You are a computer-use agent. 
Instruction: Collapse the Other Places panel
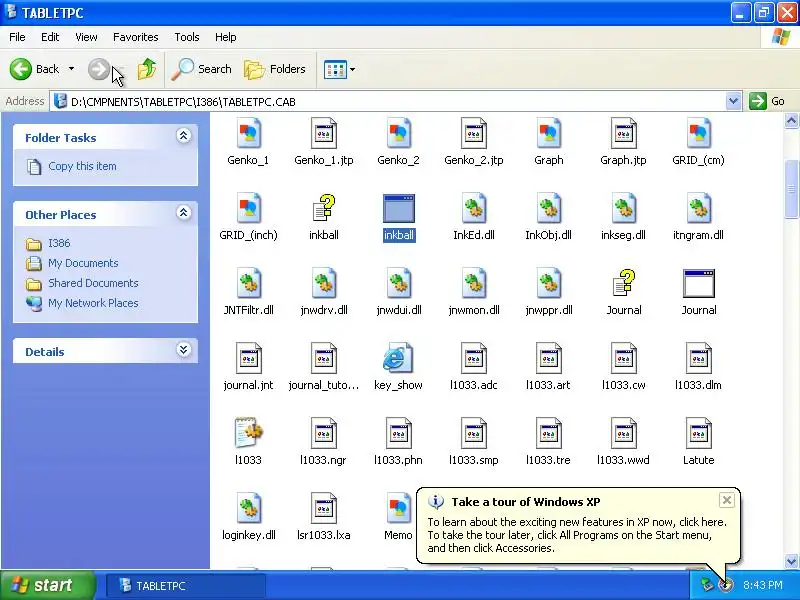point(184,213)
